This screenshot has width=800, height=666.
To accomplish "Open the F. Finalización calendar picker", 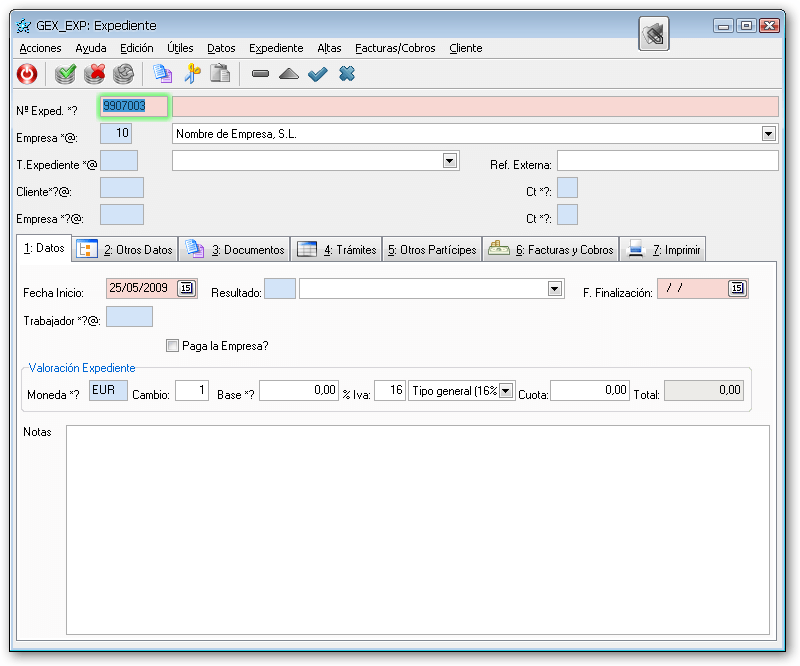I will [x=737, y=289].
